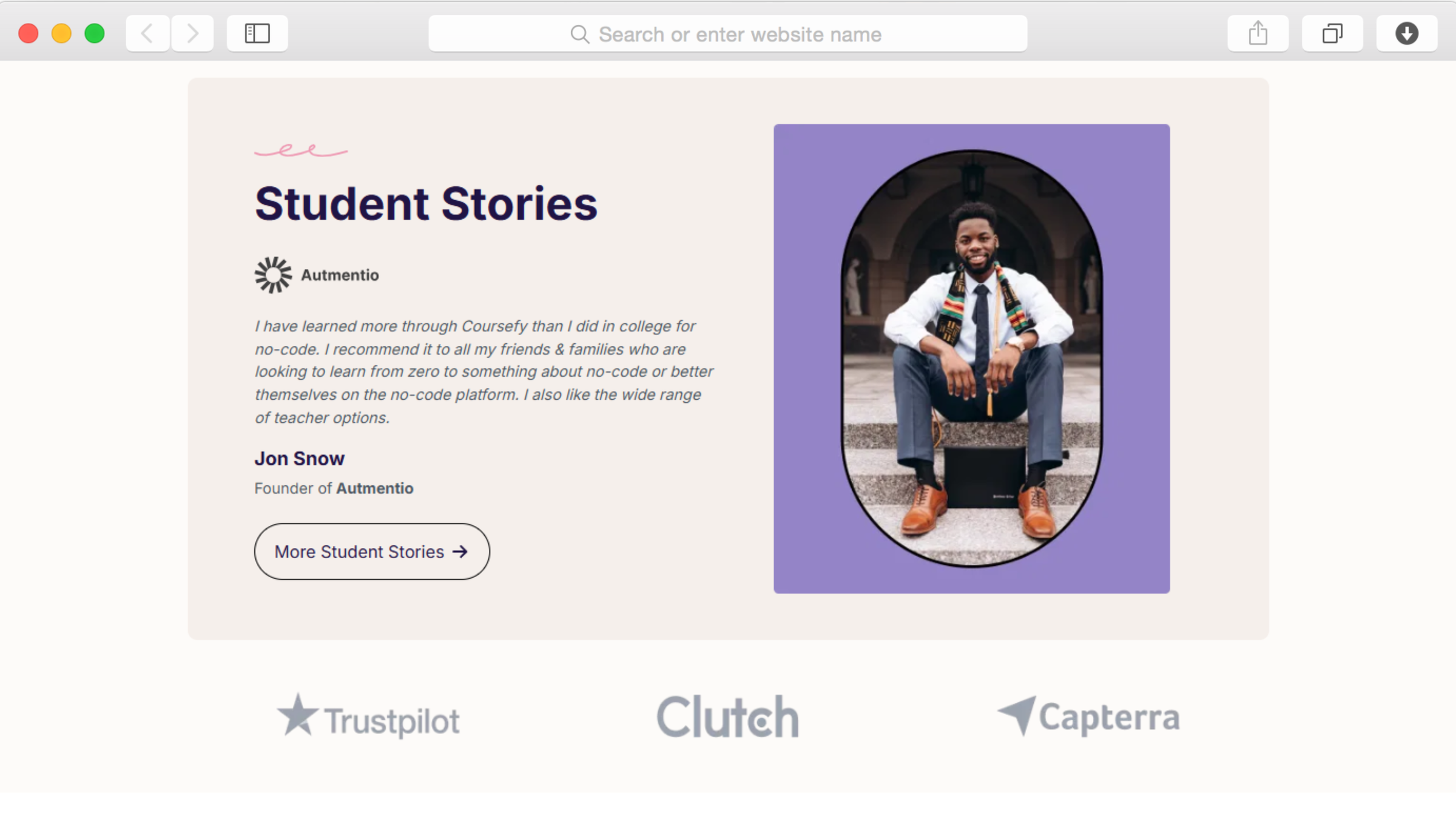The image size is (1456, 819).
Task: Open the tab overview icon
Action: click(x=1332, y=33)
